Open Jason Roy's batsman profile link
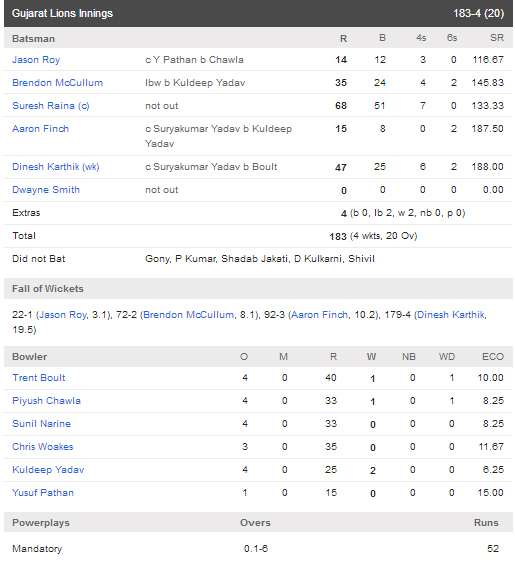Screen dimensions: 515x567 (x=36, y=60)
